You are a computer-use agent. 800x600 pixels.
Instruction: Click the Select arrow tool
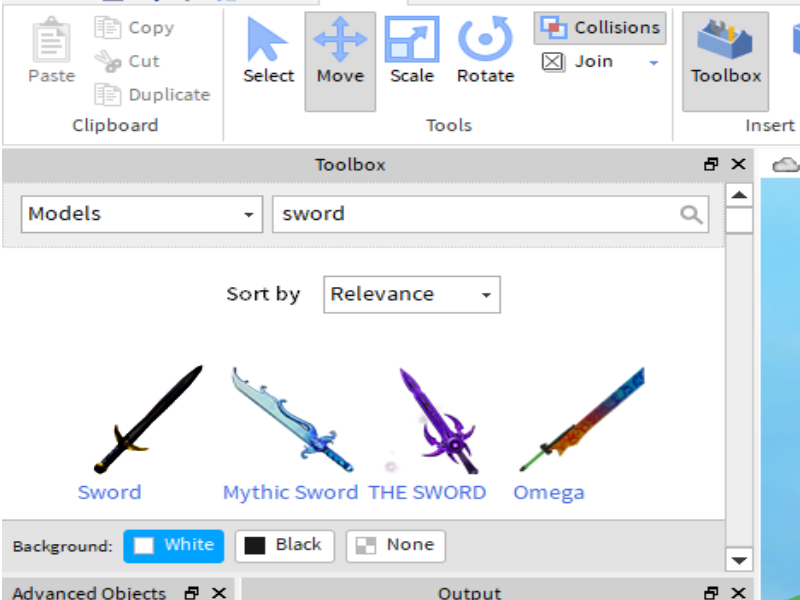click(x=268, y=57)
